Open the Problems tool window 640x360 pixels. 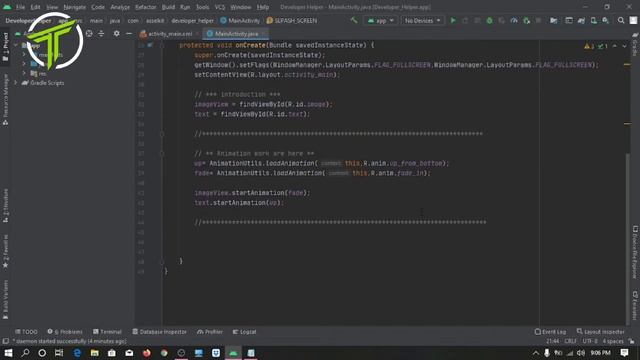(64, 332)
